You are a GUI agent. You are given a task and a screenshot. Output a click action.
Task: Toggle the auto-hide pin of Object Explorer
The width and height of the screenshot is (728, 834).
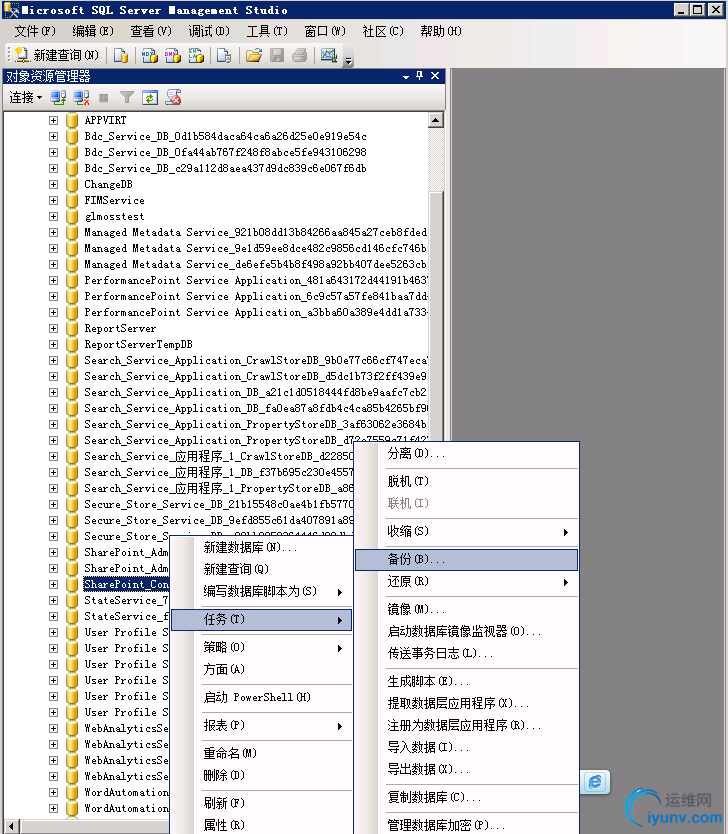[x=420, y=76]
